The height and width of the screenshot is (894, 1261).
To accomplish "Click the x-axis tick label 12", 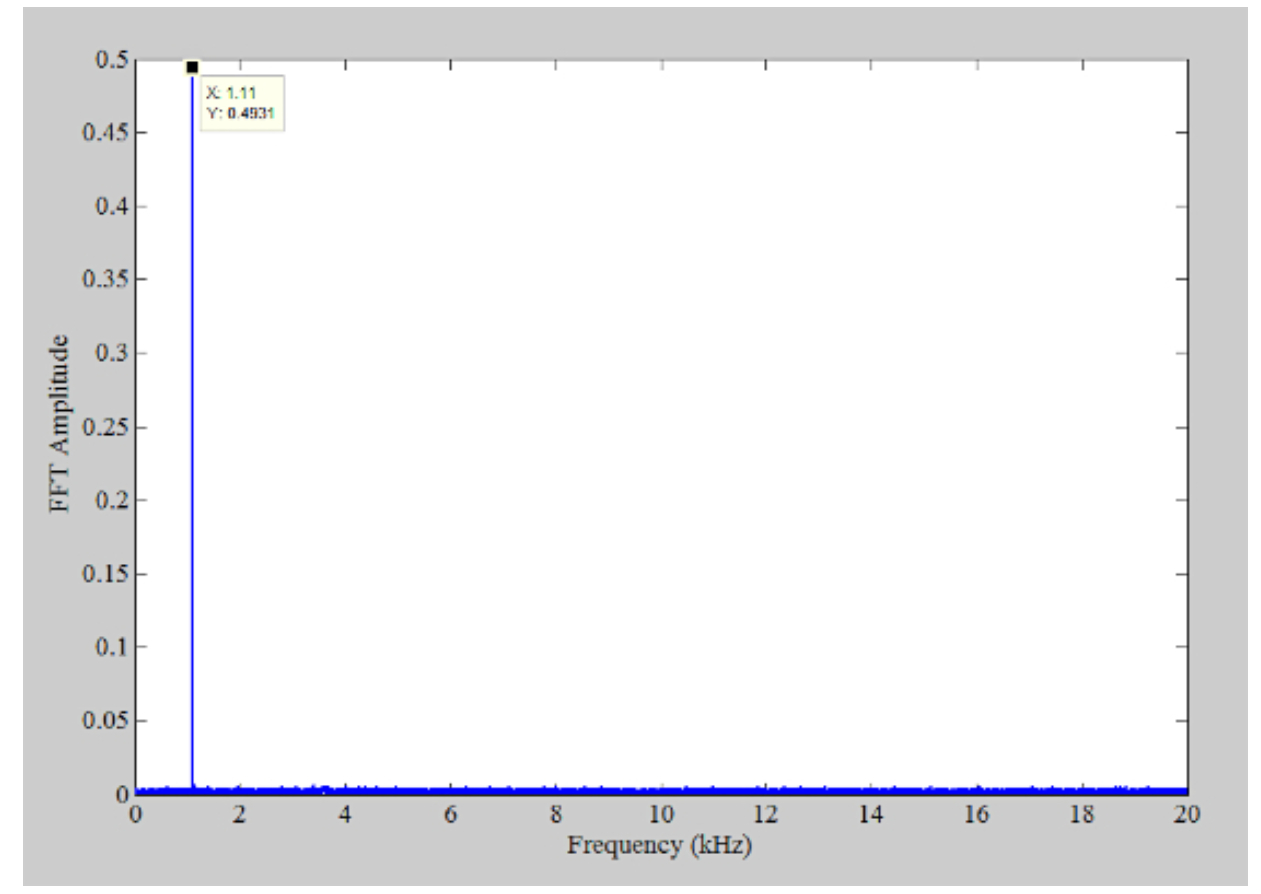I will tap(765, 816).
